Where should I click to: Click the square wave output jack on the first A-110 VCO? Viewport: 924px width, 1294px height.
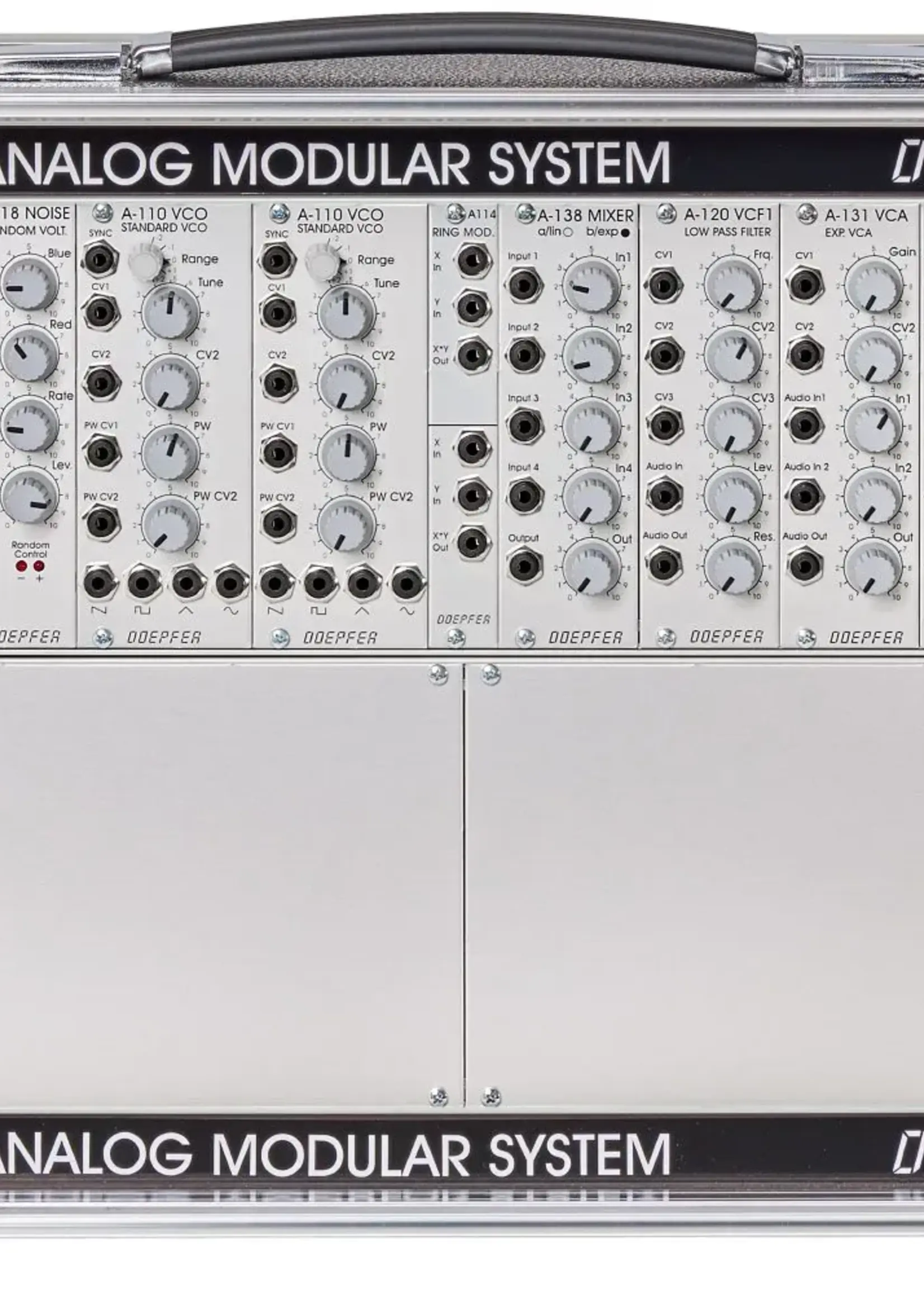[x=142, y=584]
